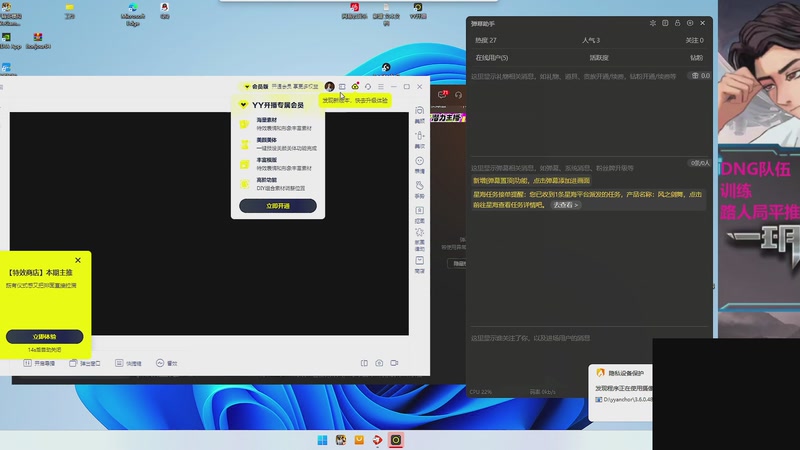
Task: Click the 隐私设备保护 notification popup
Action: pos(620,392)
